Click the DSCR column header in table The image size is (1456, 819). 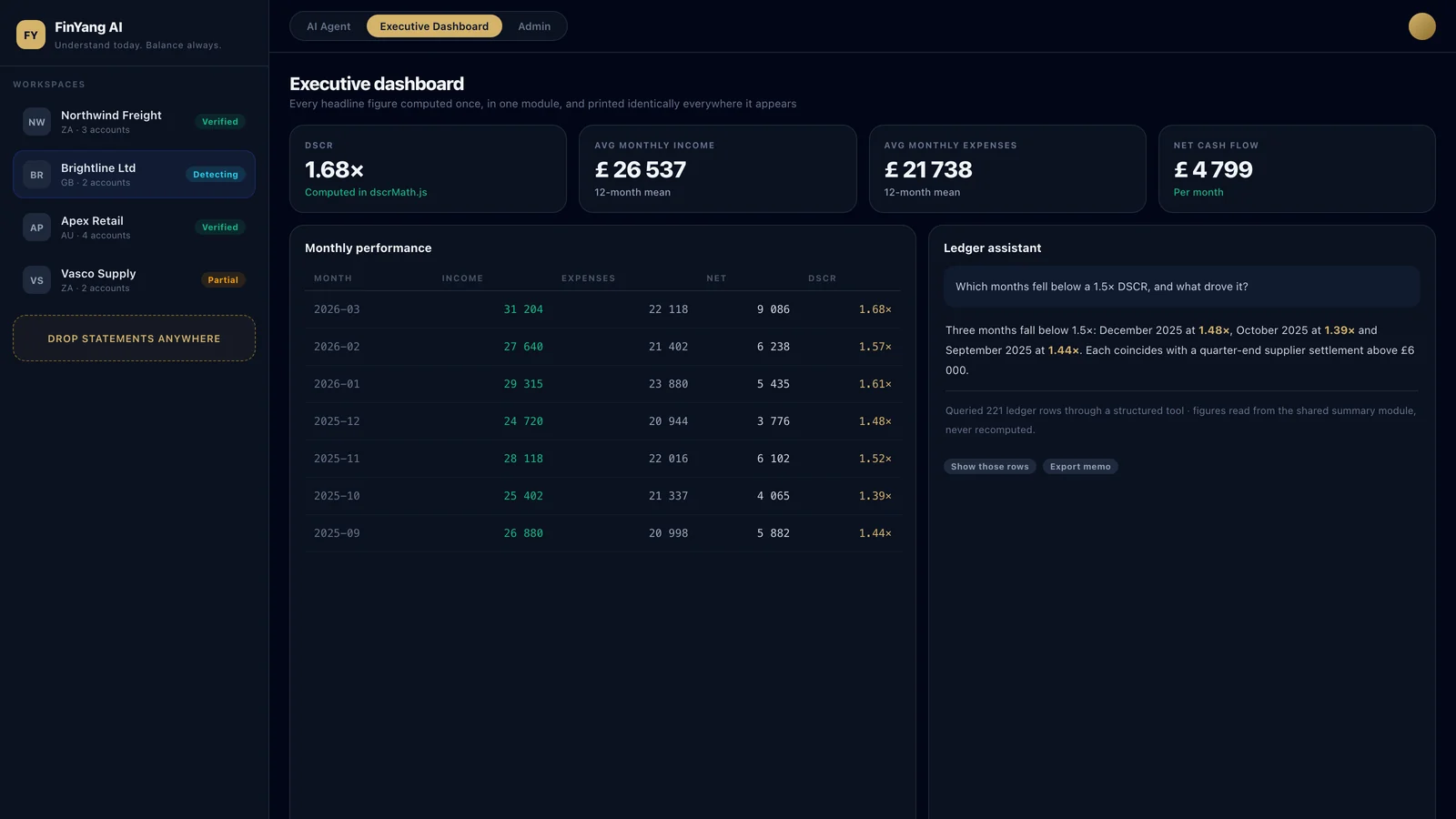point(822,278)
